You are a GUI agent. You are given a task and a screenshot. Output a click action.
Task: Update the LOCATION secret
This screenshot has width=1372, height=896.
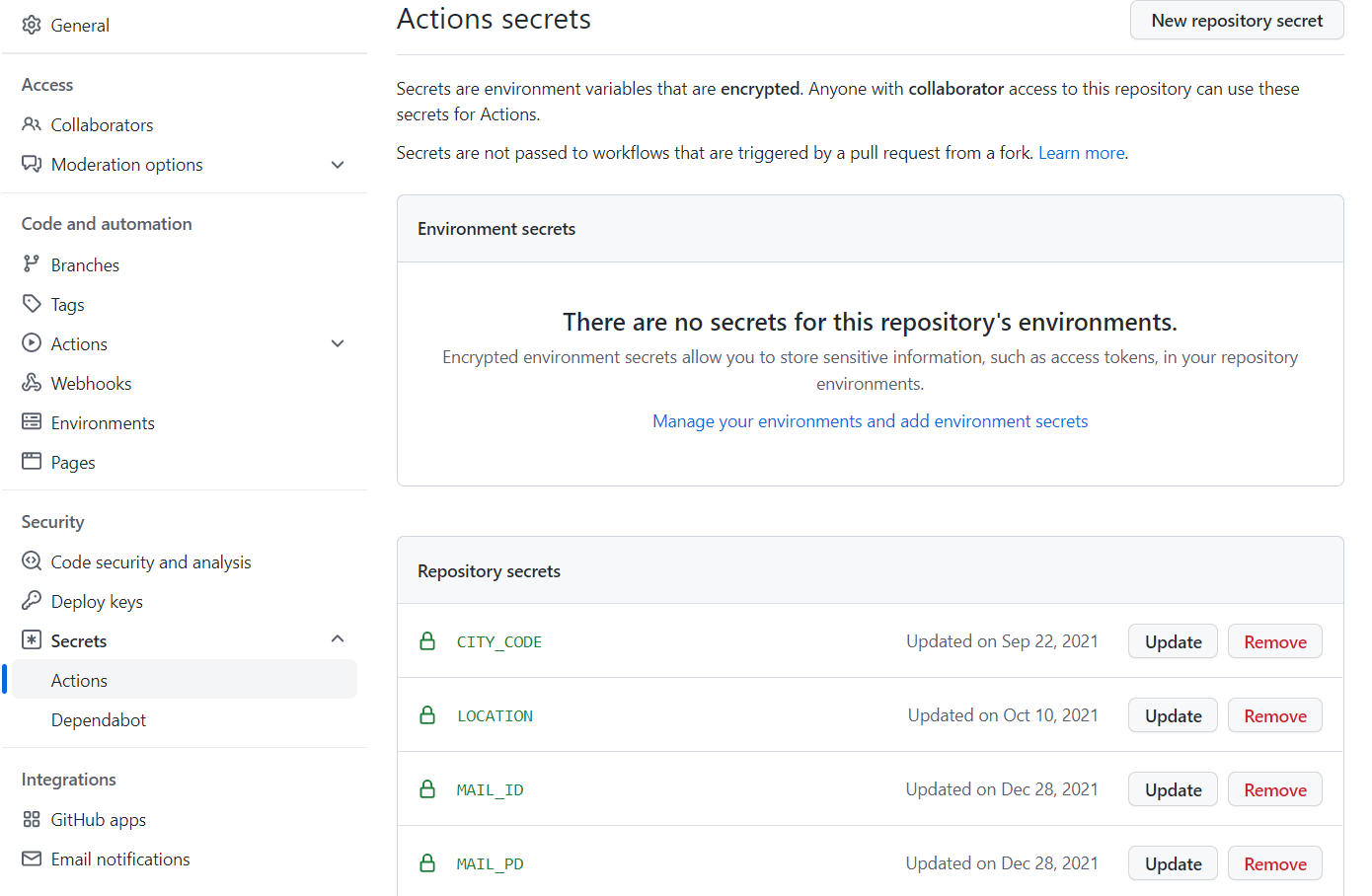(1173, 716)
